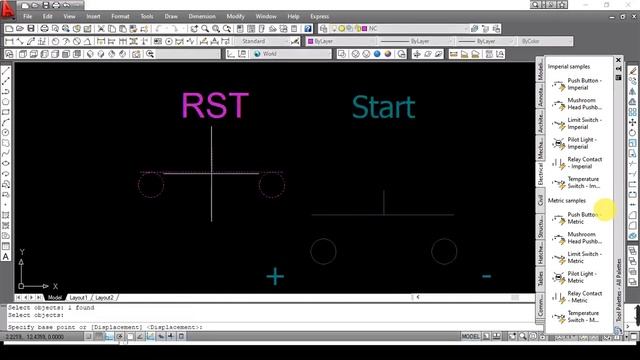Toggle Dynamic Input in the status bar
The width and height of the screenshot is (640, 360).
click(161, 336)
